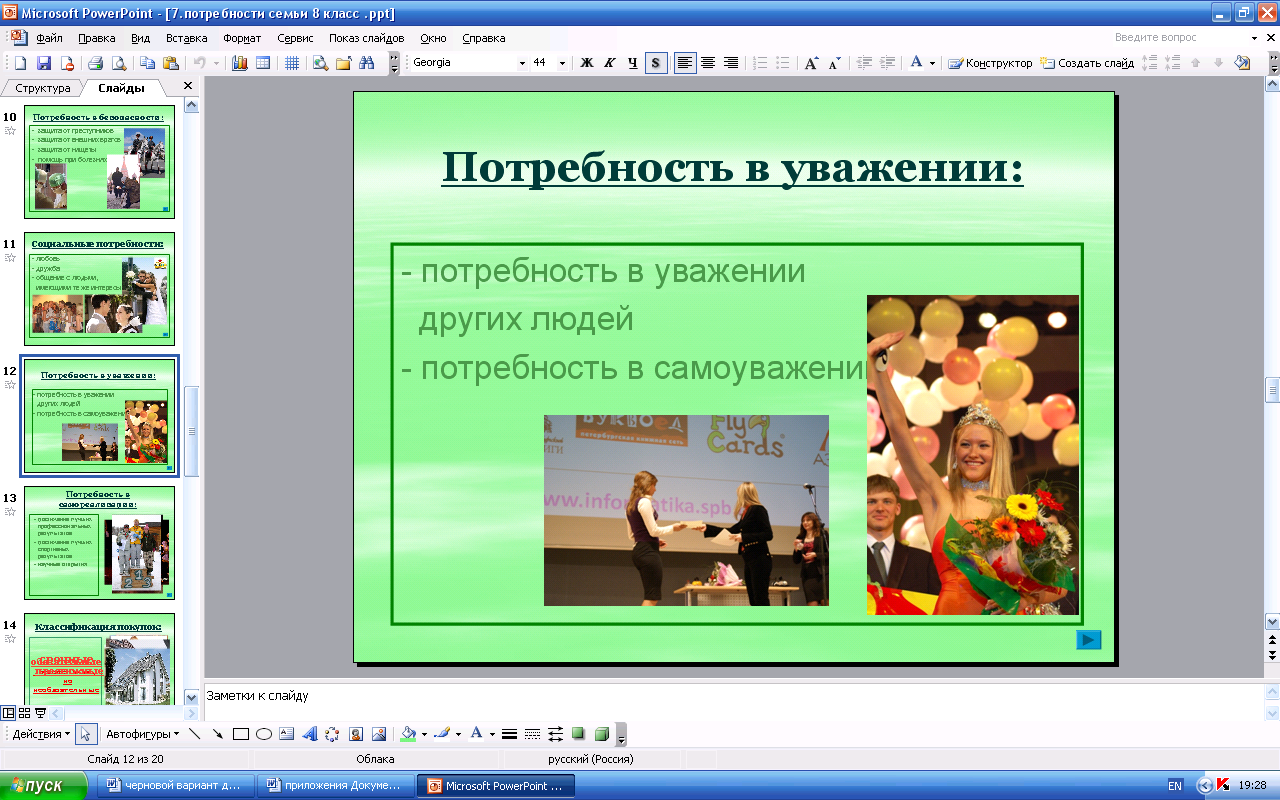Screen dimensions: 1280x800
Task: Click the Increase Font Size icon
Action: (811, 63)
